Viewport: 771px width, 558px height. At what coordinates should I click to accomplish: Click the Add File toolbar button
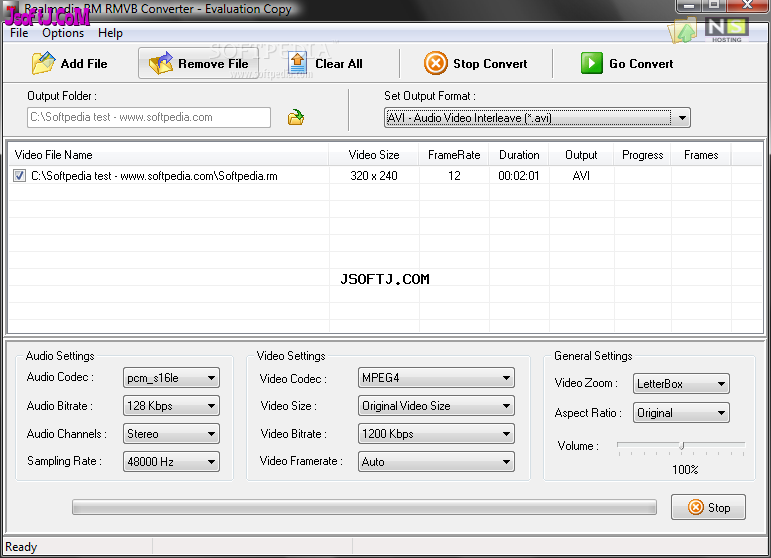pyautogui.click(x=69, y=63)
